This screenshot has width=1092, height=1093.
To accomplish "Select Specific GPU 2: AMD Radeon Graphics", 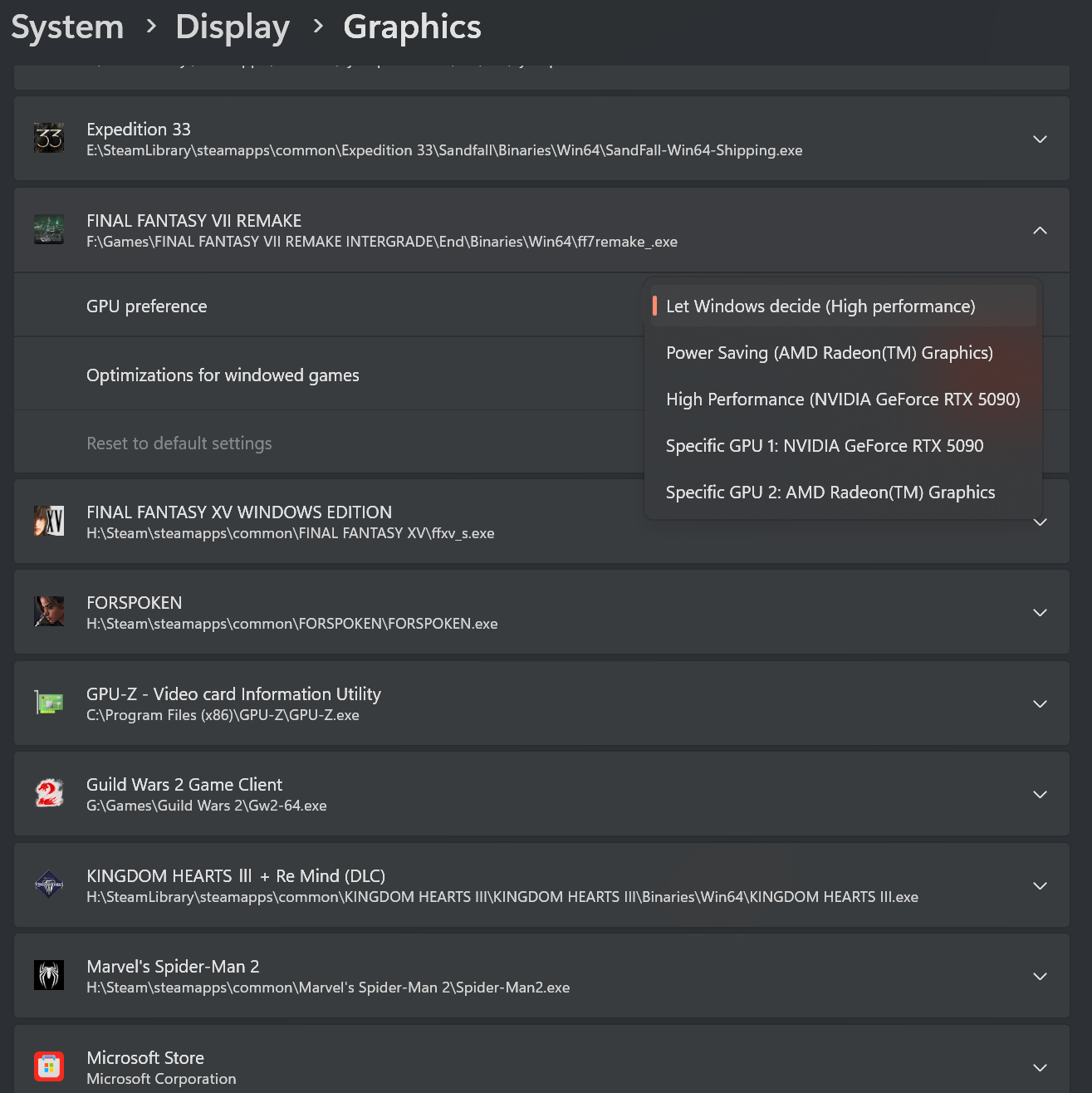I will click(843, 492).
